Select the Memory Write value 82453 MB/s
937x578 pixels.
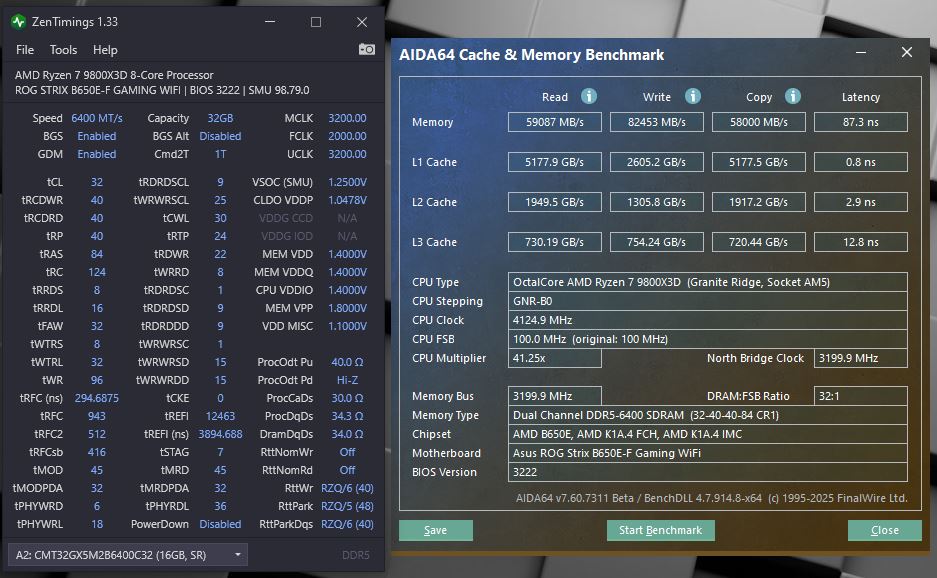point(657,122)
